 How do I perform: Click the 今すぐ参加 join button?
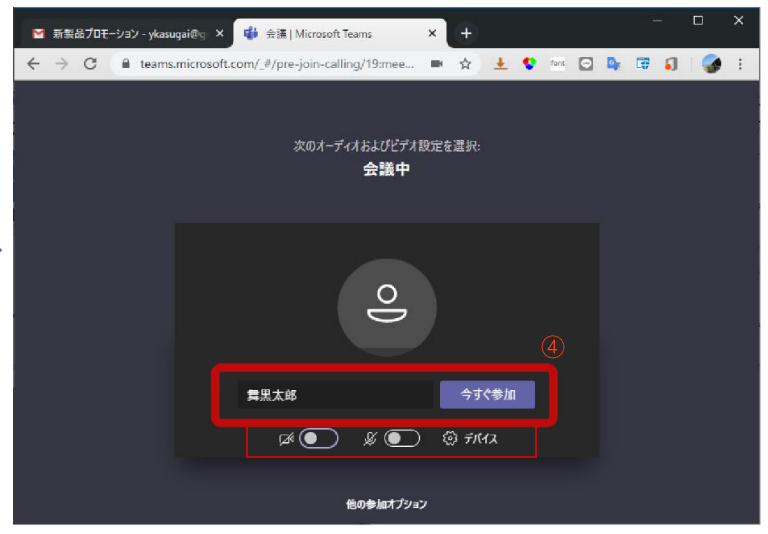click(487, 395)
